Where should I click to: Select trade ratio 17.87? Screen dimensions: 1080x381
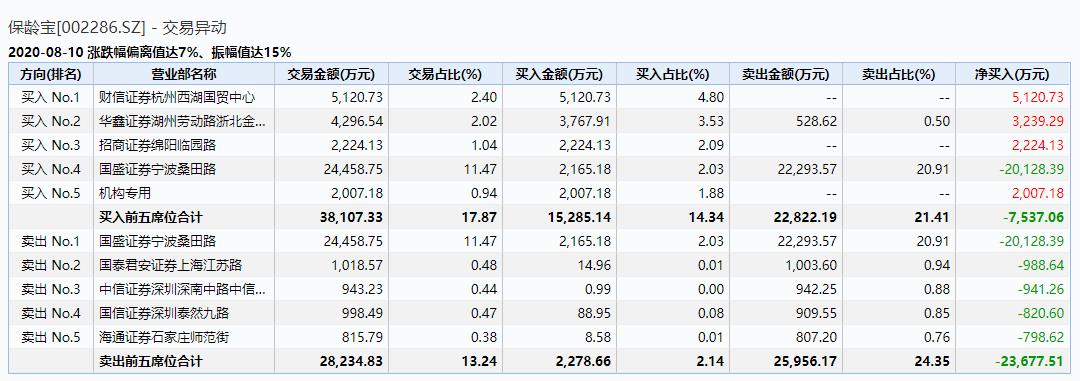coord(479,218)
